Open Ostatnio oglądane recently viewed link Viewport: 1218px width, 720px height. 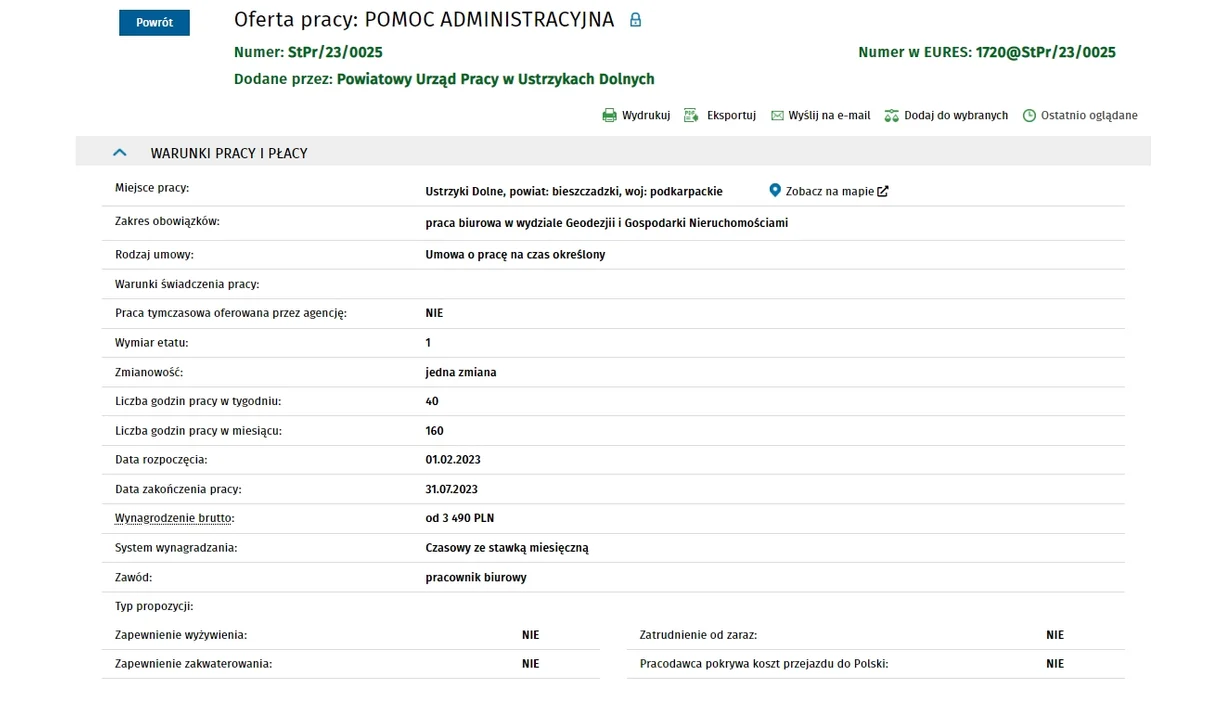(x=1089, y=116)
